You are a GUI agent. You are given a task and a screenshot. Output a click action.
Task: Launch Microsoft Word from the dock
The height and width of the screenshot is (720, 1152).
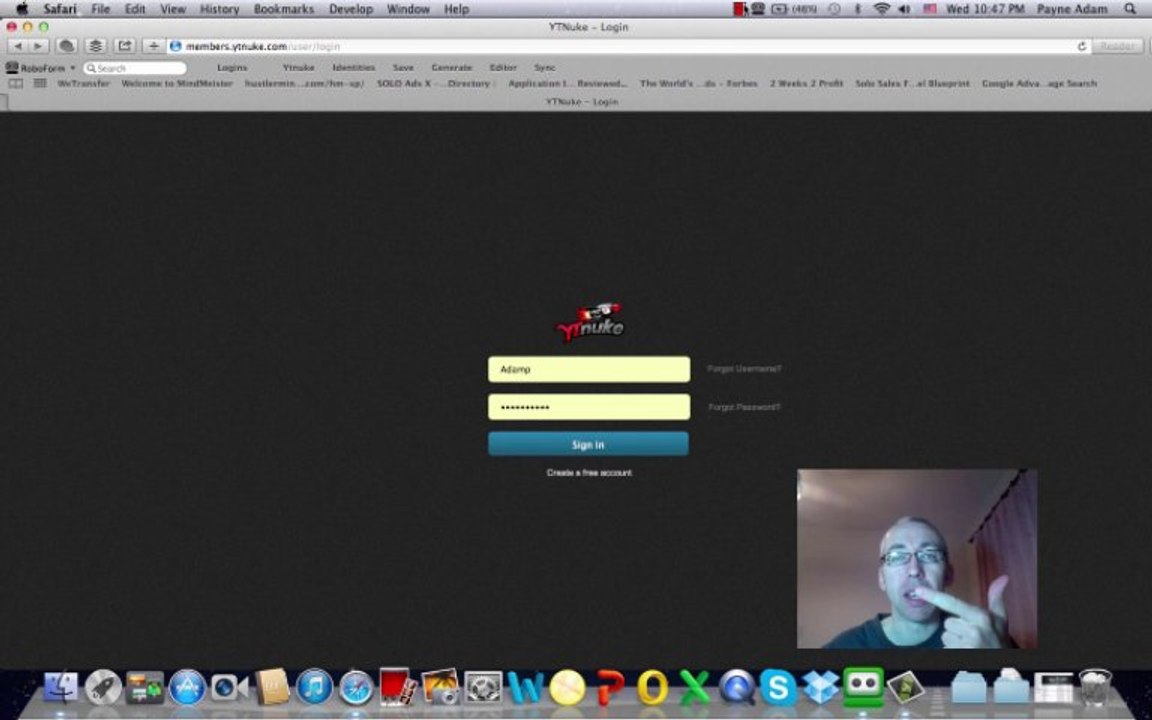pyautogui.click(x=525, y=688)
